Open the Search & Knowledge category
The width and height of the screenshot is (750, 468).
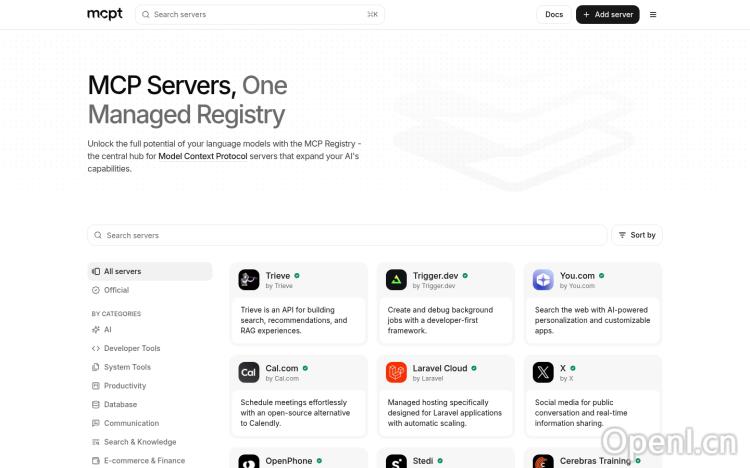click(x=139, y=442)
